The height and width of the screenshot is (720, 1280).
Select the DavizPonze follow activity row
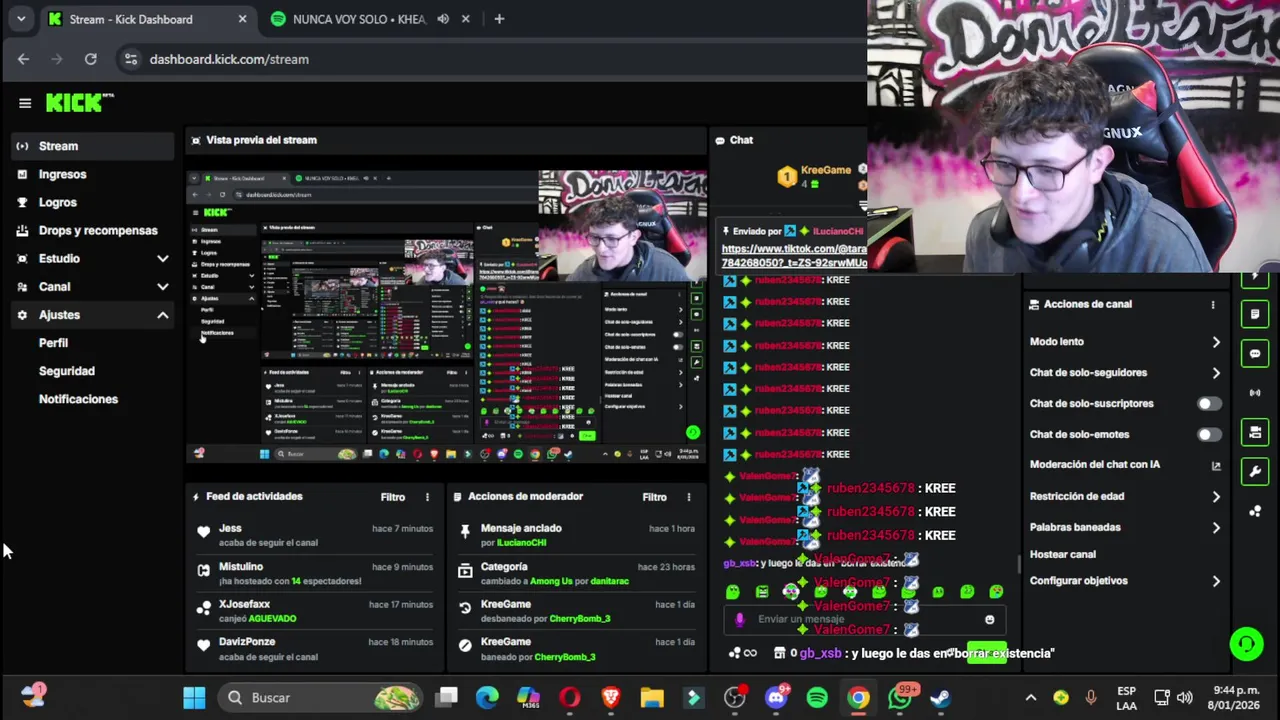pos(317,649)
